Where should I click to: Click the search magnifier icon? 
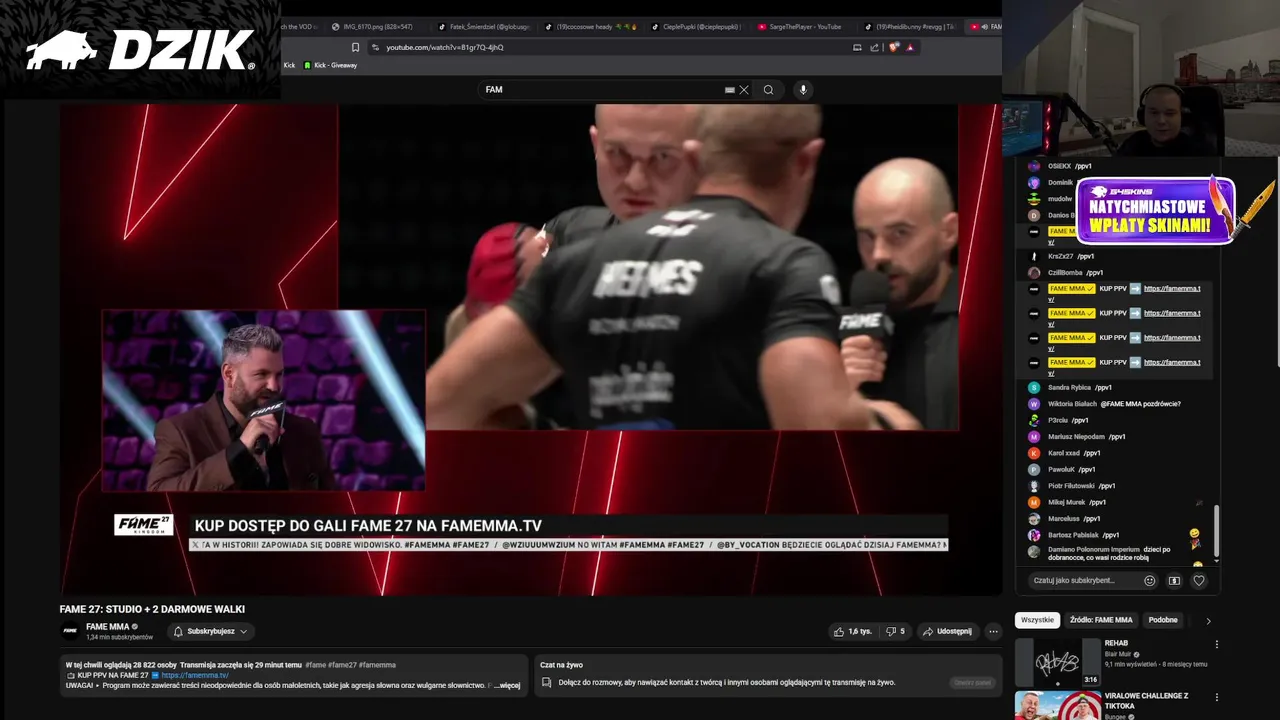(x=768, y=90)
